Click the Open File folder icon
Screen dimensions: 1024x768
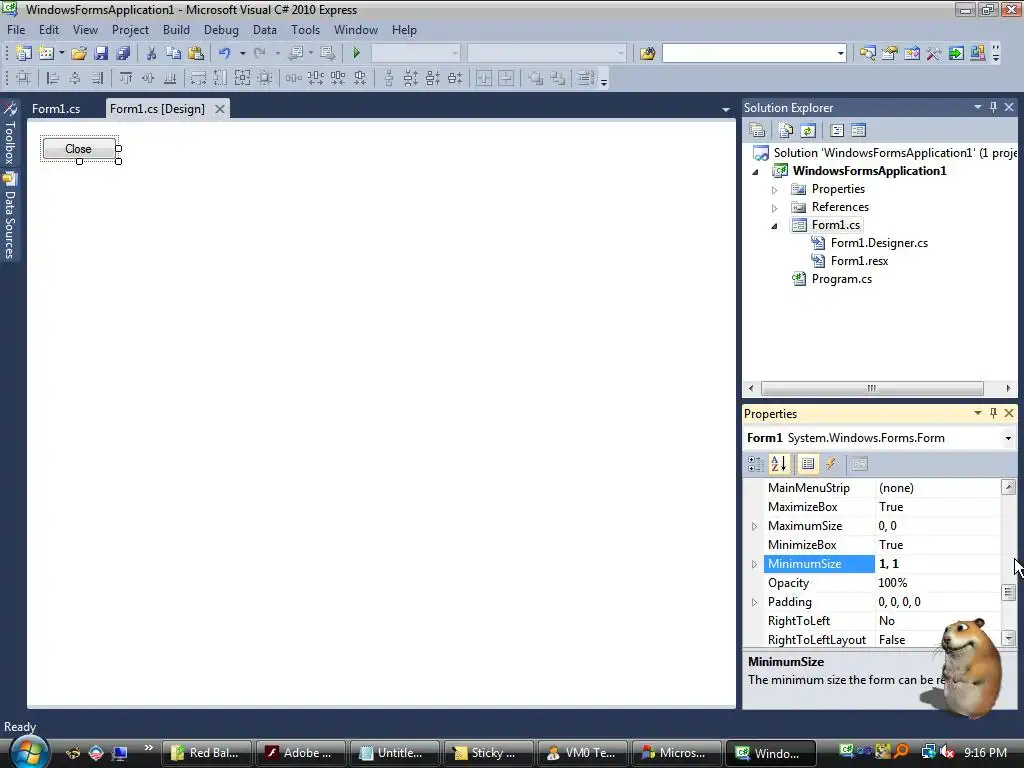coord(79,53)
